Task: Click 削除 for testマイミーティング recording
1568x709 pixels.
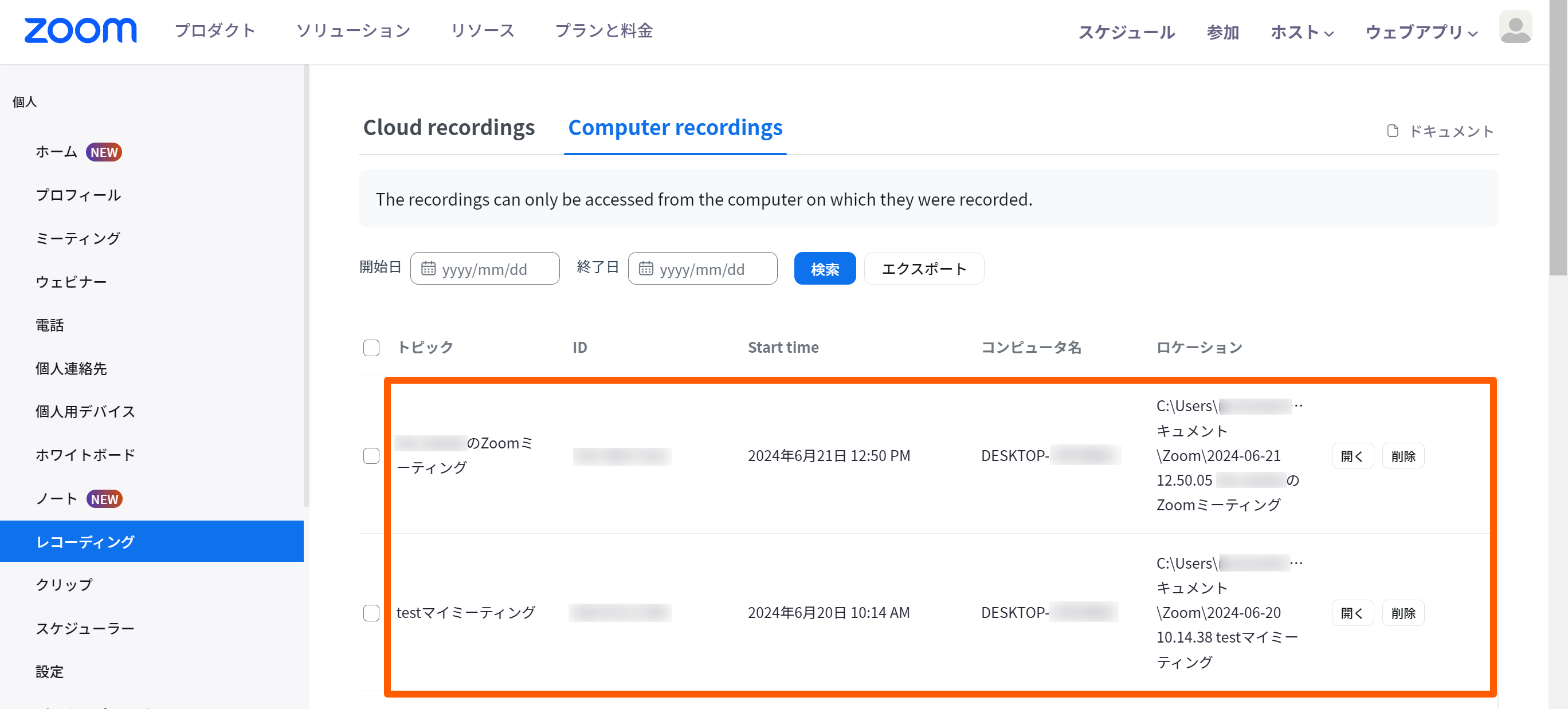Action: click(1402, 612)
